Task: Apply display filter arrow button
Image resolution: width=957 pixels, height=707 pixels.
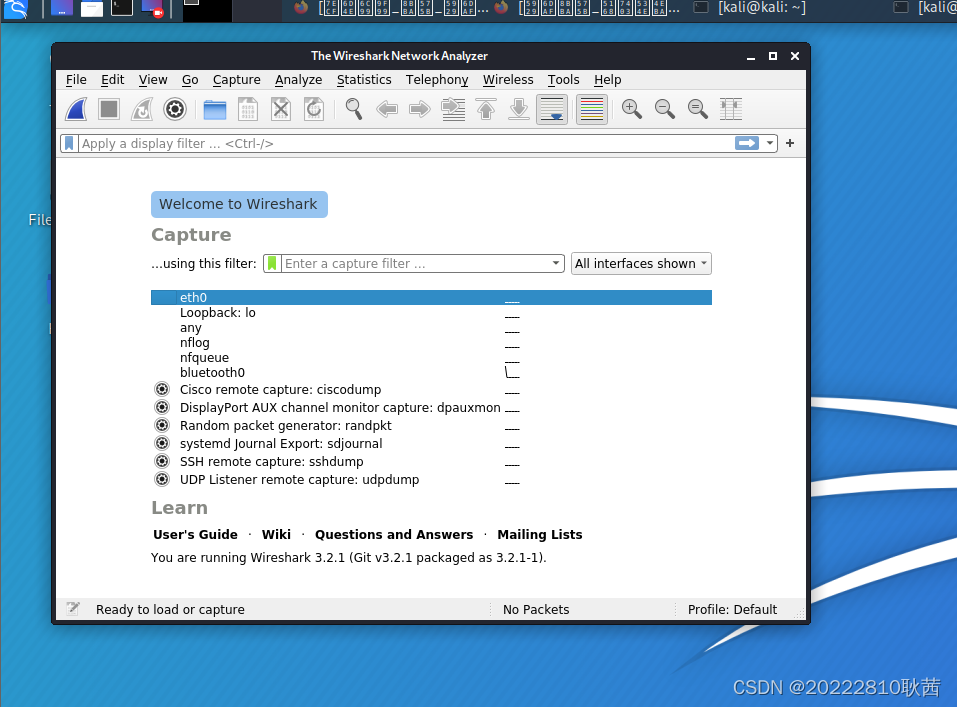Action: click(x=747, y=143)
